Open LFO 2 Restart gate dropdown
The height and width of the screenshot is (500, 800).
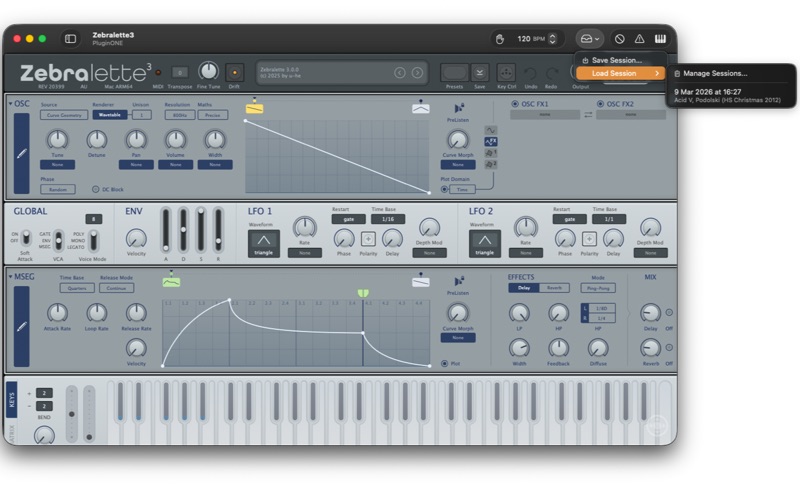(569, 219)
